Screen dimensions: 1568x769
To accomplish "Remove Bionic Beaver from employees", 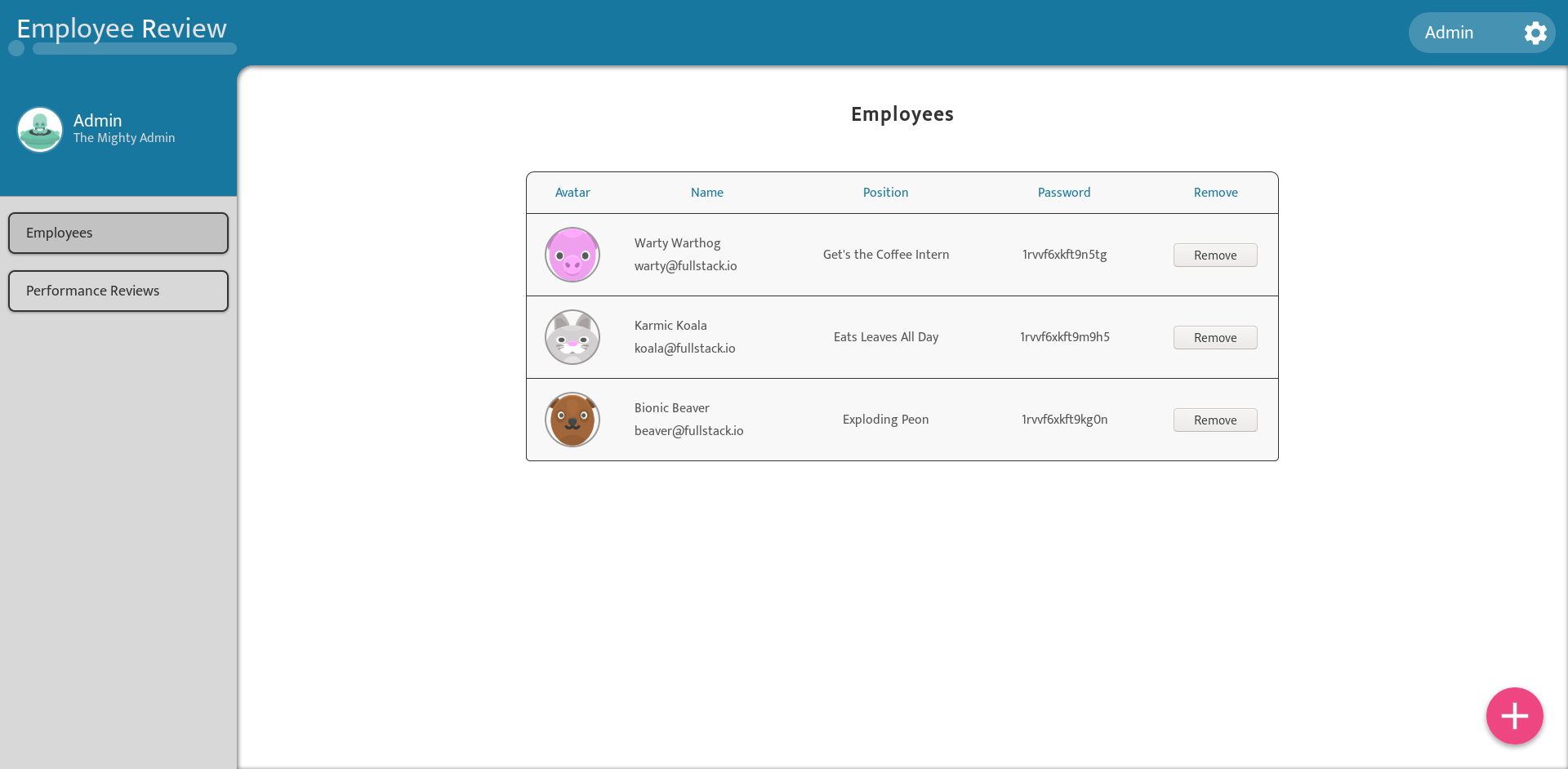I will (x=1215, y=420).
